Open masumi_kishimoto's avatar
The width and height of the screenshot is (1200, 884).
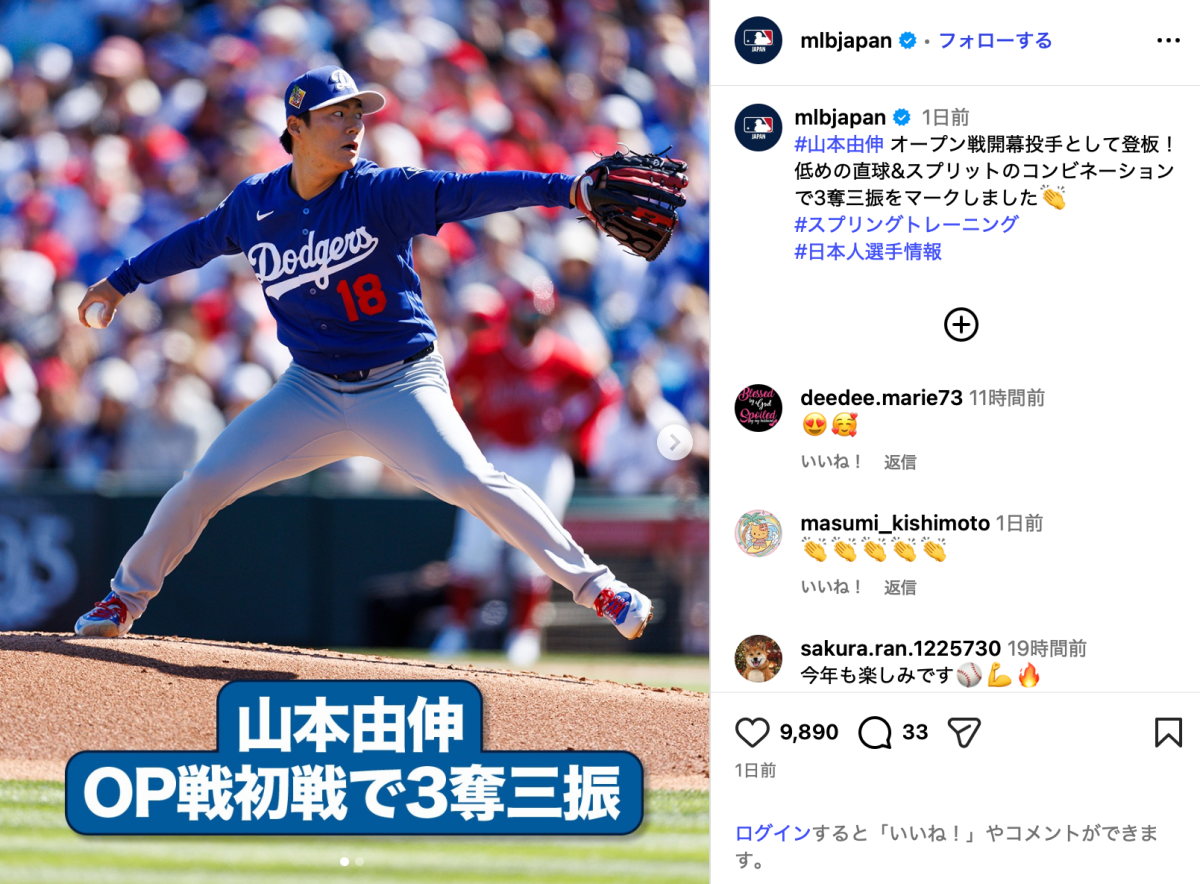pyautogui.click(x=758, y=533)
